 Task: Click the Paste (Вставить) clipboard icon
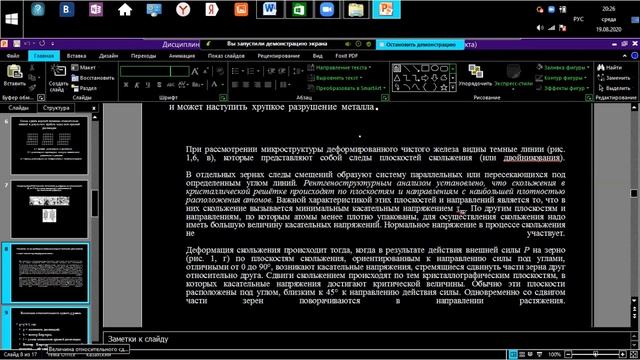14,72
